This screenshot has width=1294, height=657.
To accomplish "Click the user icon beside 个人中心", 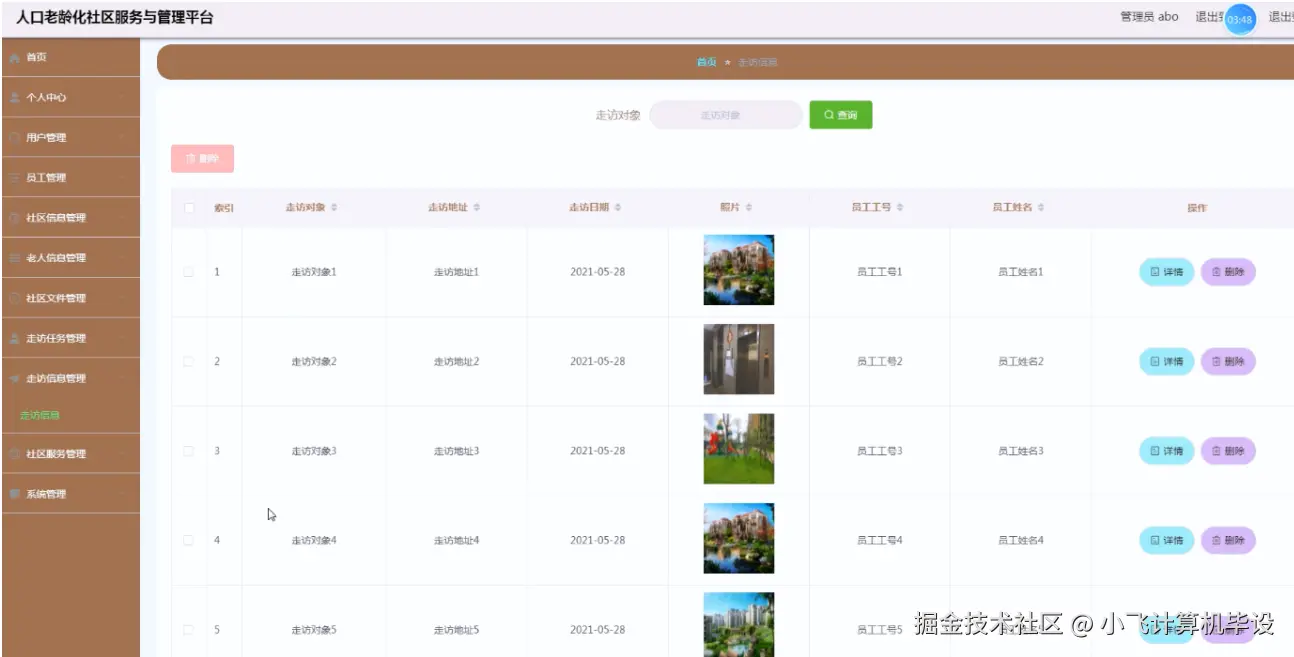I will tap(14, 98).
